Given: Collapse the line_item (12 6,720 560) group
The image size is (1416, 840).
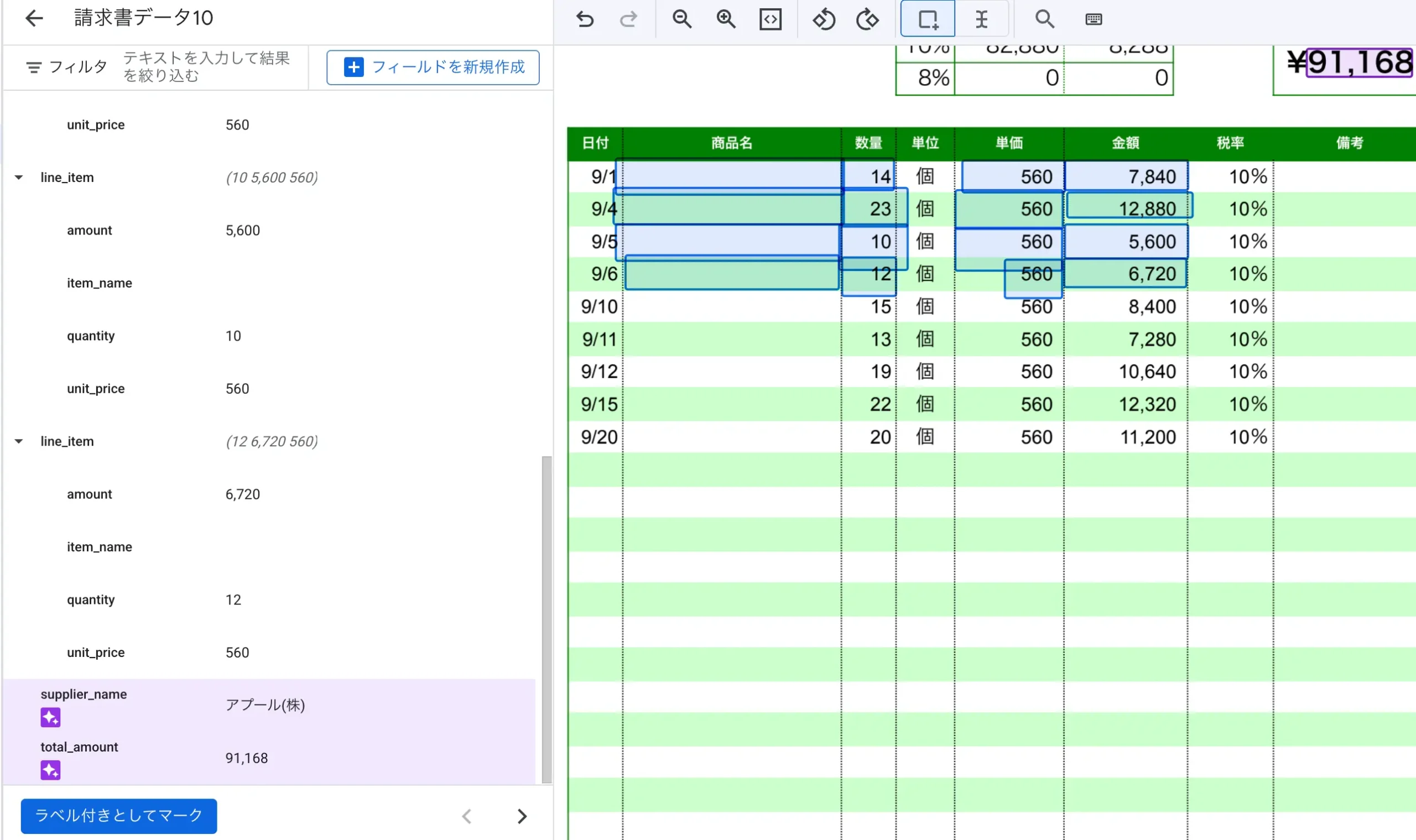Looking at the screenshot, I should click(19, 441).
